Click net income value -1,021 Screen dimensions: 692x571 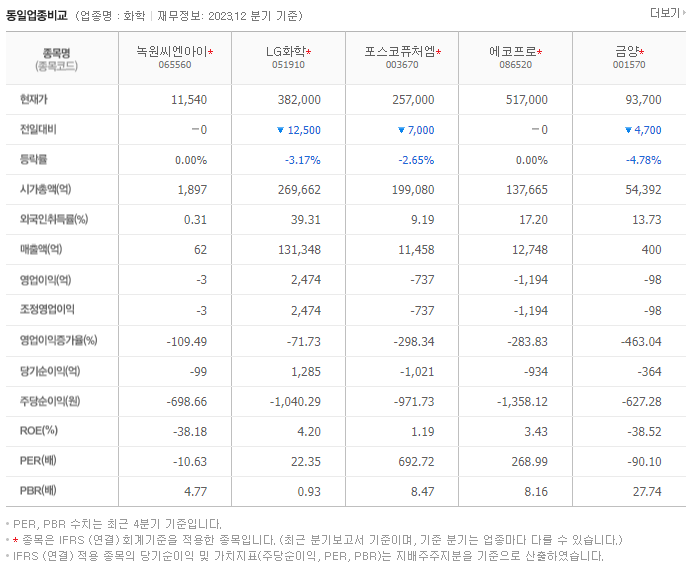tap(417, 372)
